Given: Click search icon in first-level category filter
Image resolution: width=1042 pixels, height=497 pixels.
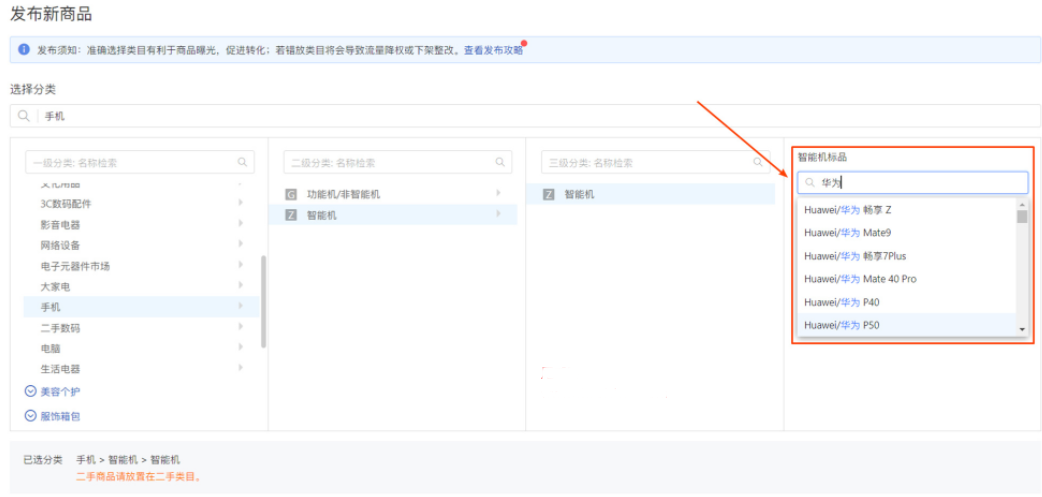Looking at the screenshot, I should 242,162.
